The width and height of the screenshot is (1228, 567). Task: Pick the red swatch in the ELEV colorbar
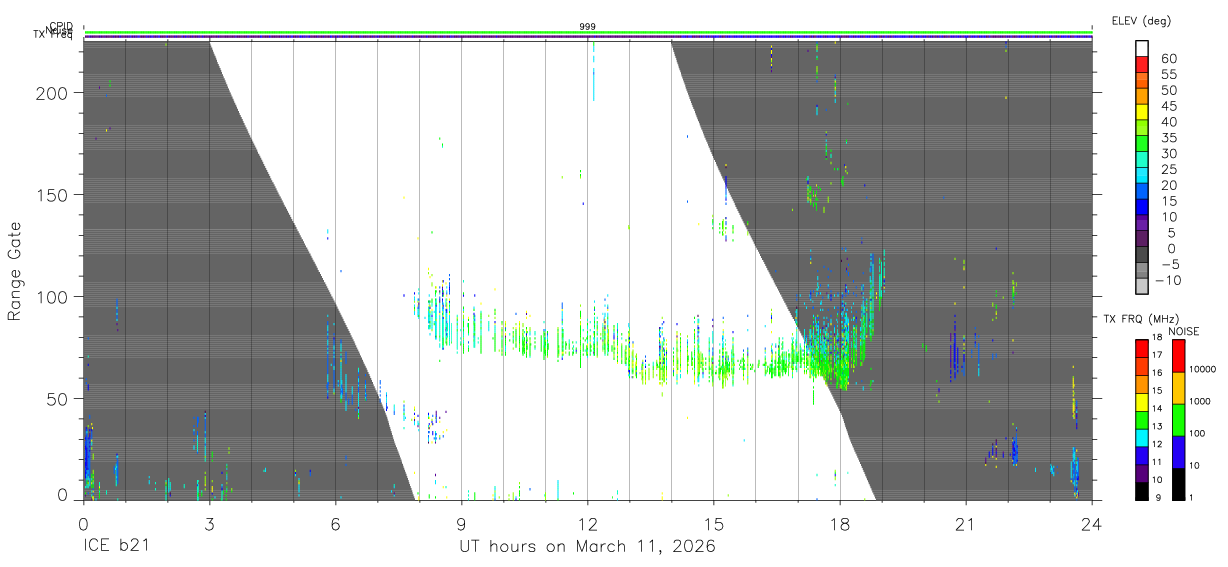pyautogui.click(x=1141, y=64)
